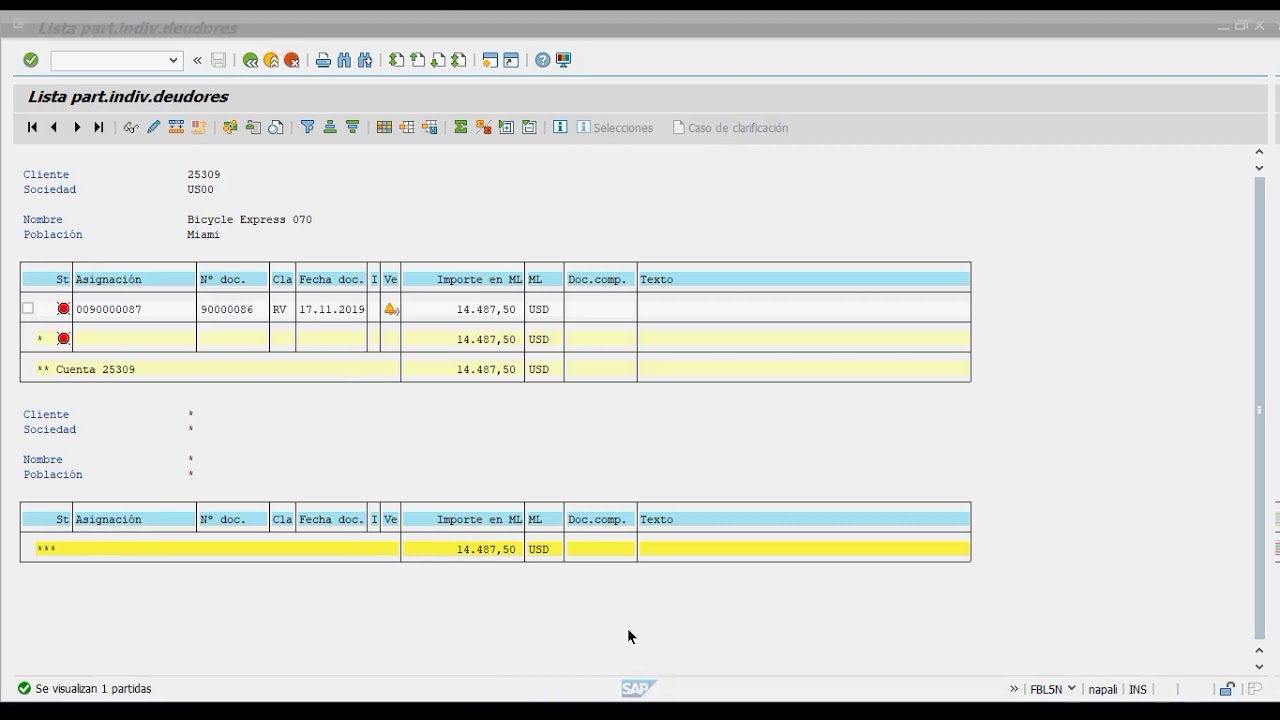
Task: Click the Miami city value
Action: click(x=204, y=234)
